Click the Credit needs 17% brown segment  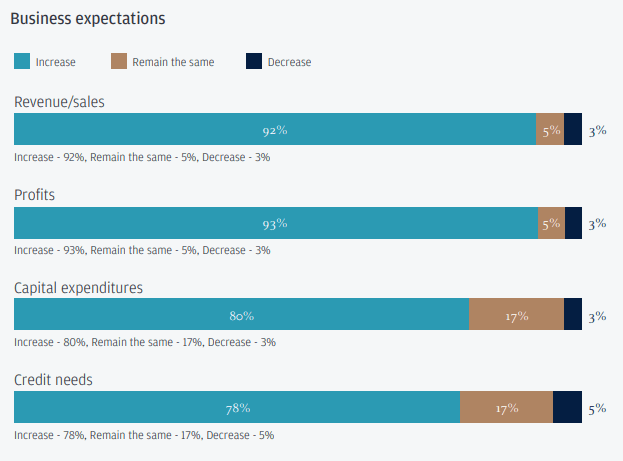pos(506,407)
